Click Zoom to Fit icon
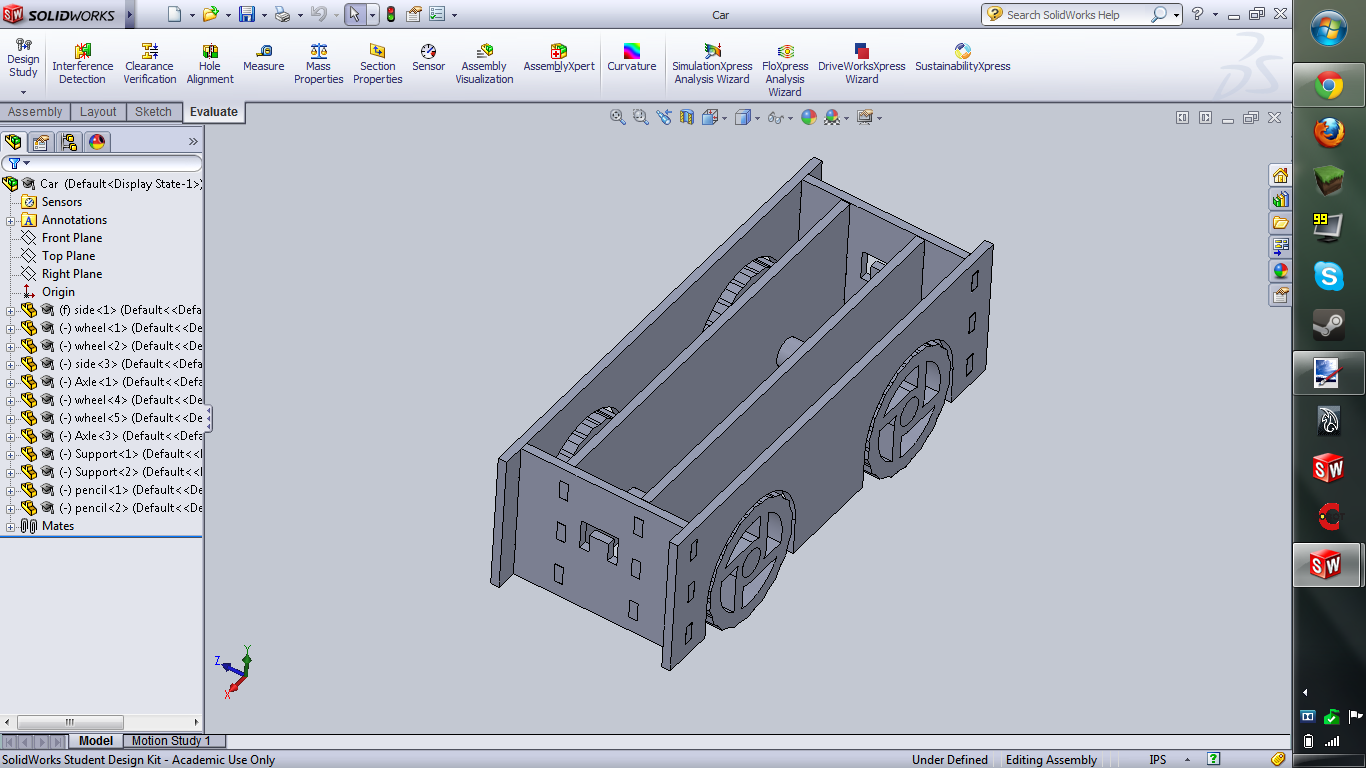Image resolution: width=1366 pixels, height=768 pixels. click(x=618, y=117)
